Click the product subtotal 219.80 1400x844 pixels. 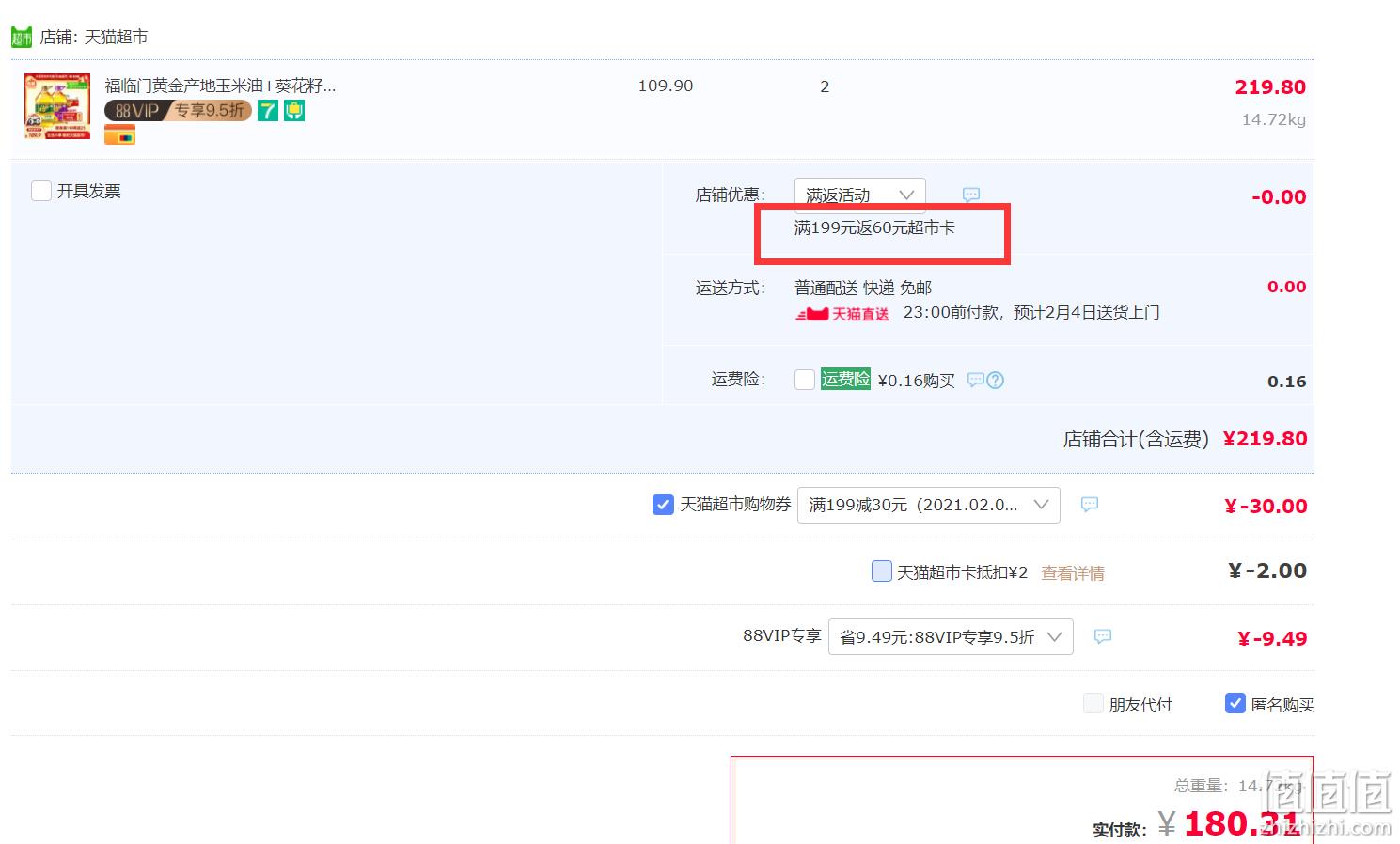1270,87
